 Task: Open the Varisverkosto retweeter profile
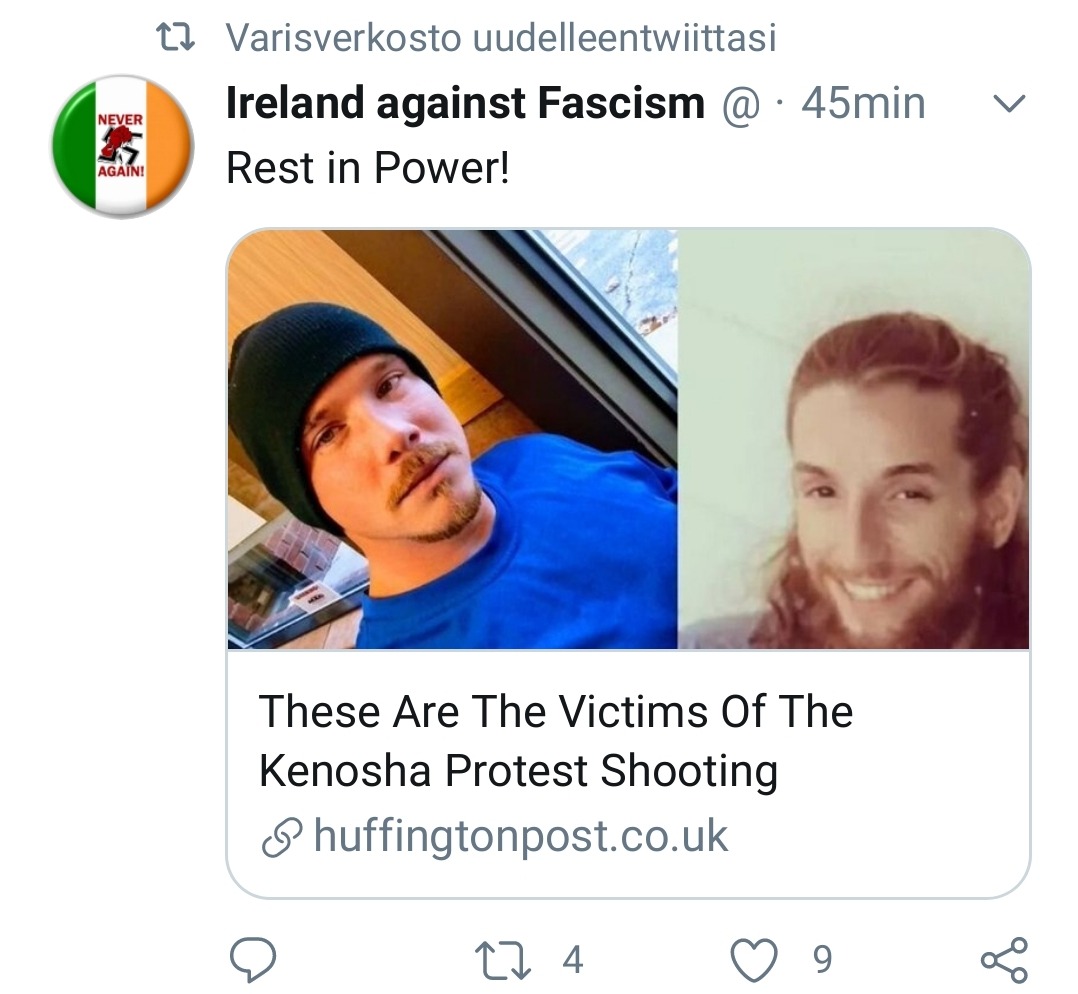click(343, 38)
